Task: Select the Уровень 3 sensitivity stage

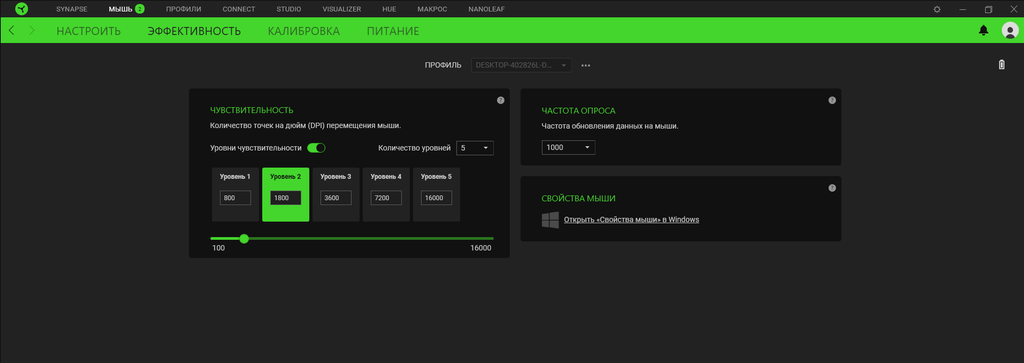Action: [336, 195]
